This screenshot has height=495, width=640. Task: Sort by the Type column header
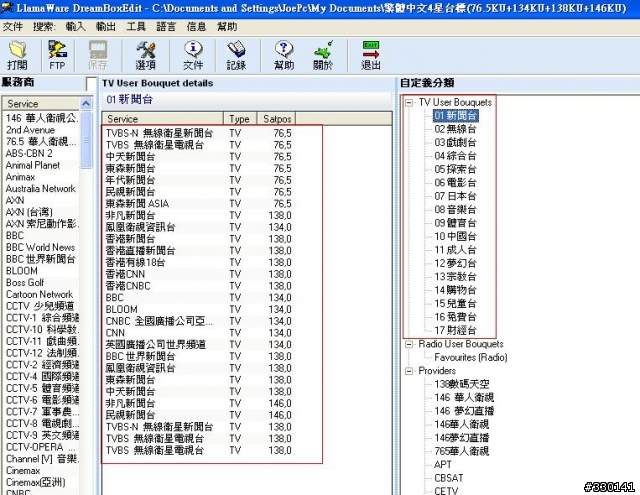(x=240, y=119)
